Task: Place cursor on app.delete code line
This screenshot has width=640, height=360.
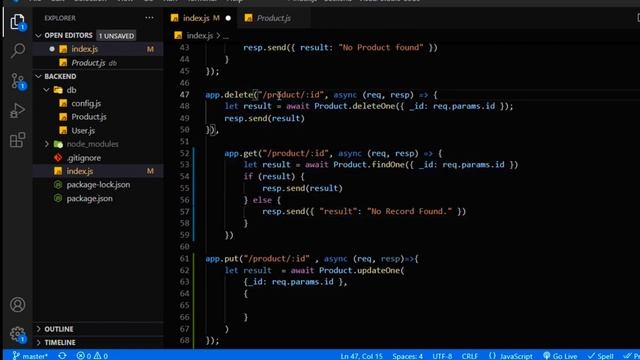Action: 321,95
